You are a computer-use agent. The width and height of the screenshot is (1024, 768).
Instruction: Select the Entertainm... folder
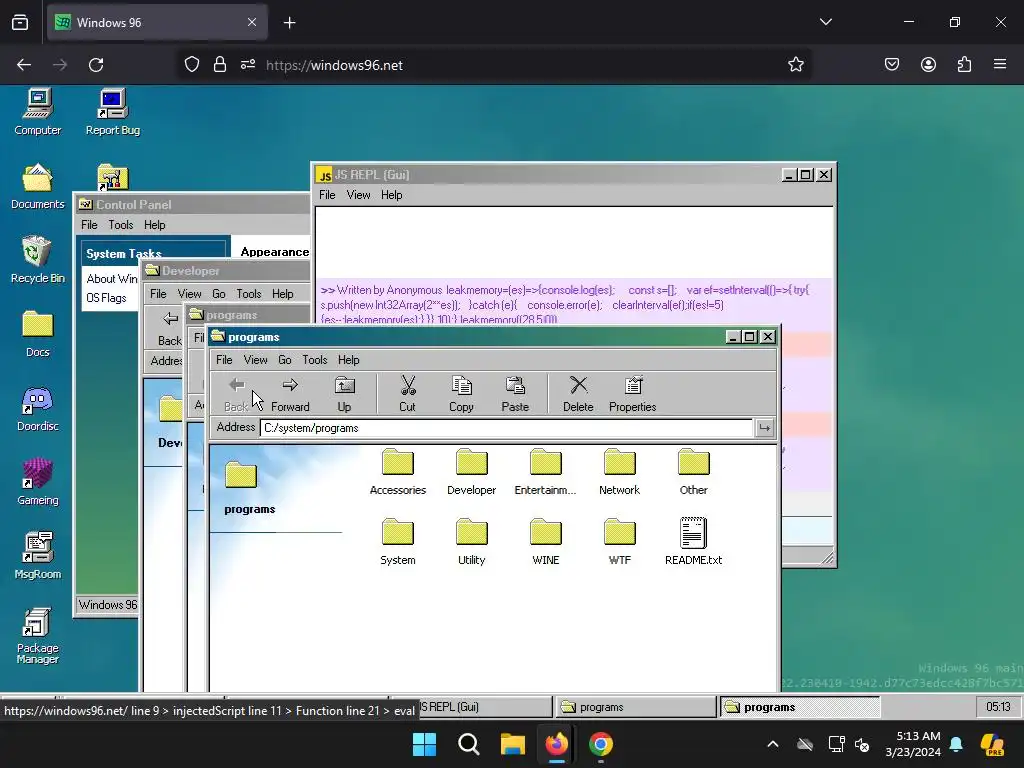pyautogui.click(x=545, y=472)
